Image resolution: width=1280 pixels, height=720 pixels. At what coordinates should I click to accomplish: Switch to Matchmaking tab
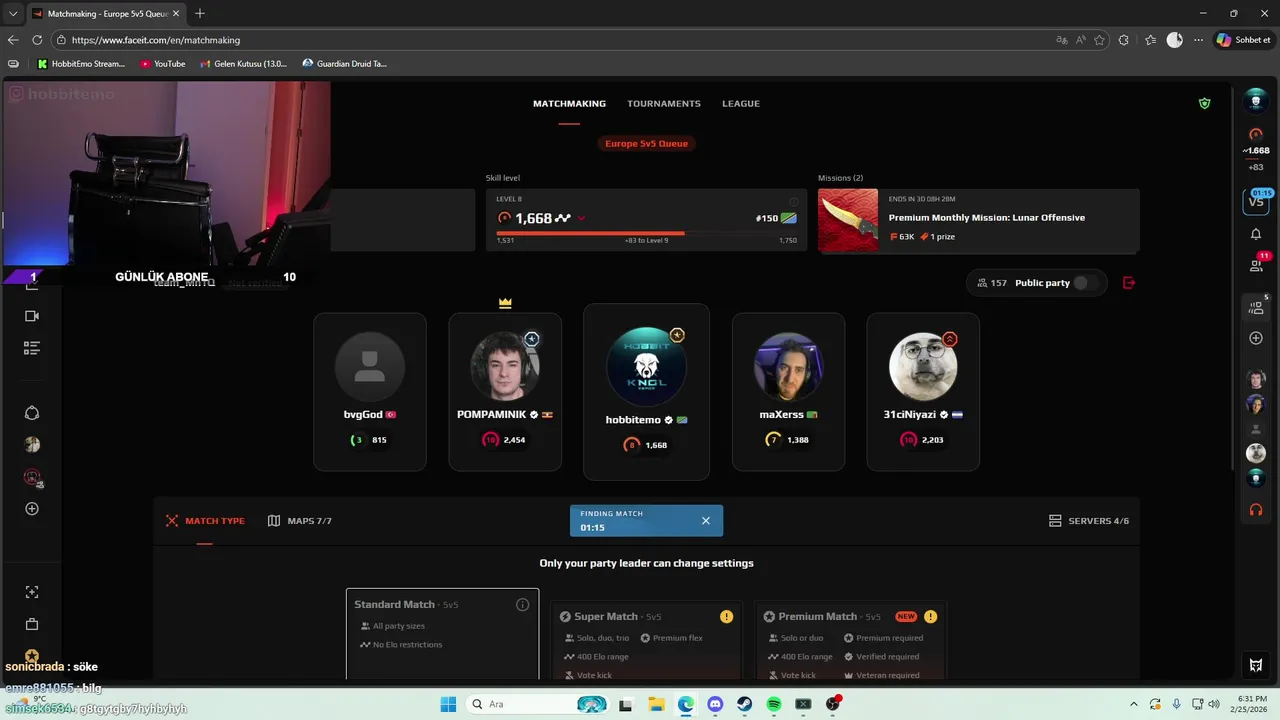pyautogui.click(x=569, y=104)
